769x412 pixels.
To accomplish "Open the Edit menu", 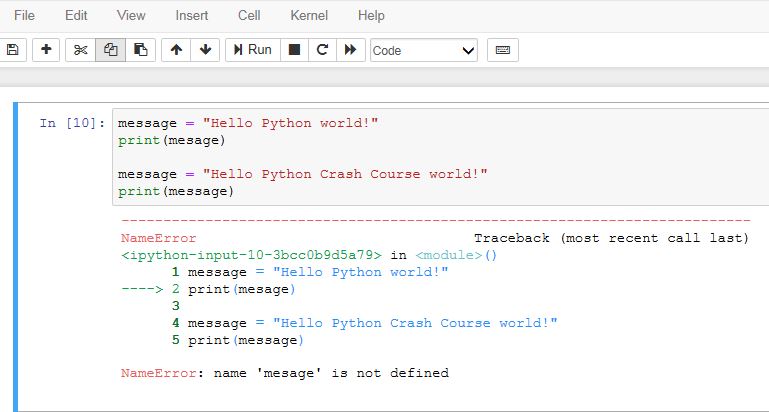I will 76,15.
